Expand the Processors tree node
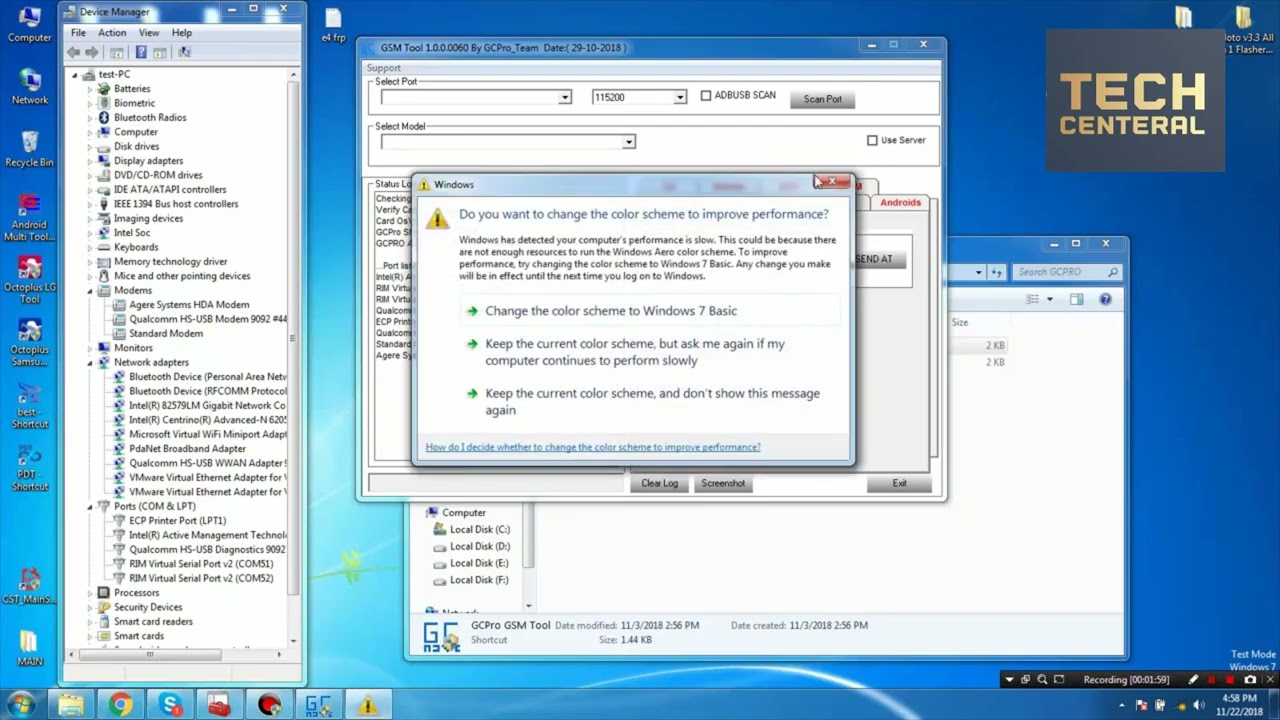Viewport: 1280px width, 720px height. [x=89, y=593]
